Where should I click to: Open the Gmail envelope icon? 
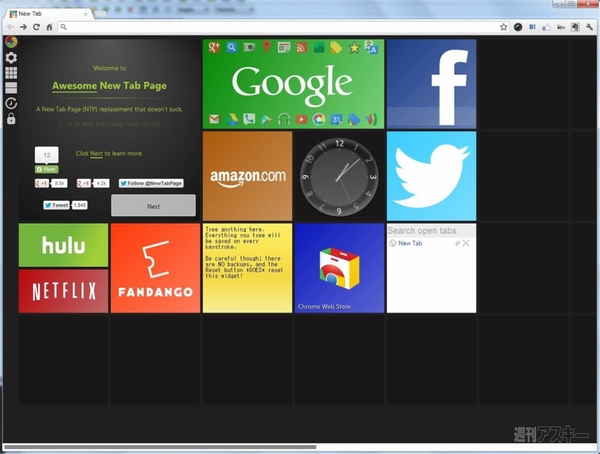click(x=214, y=119)
